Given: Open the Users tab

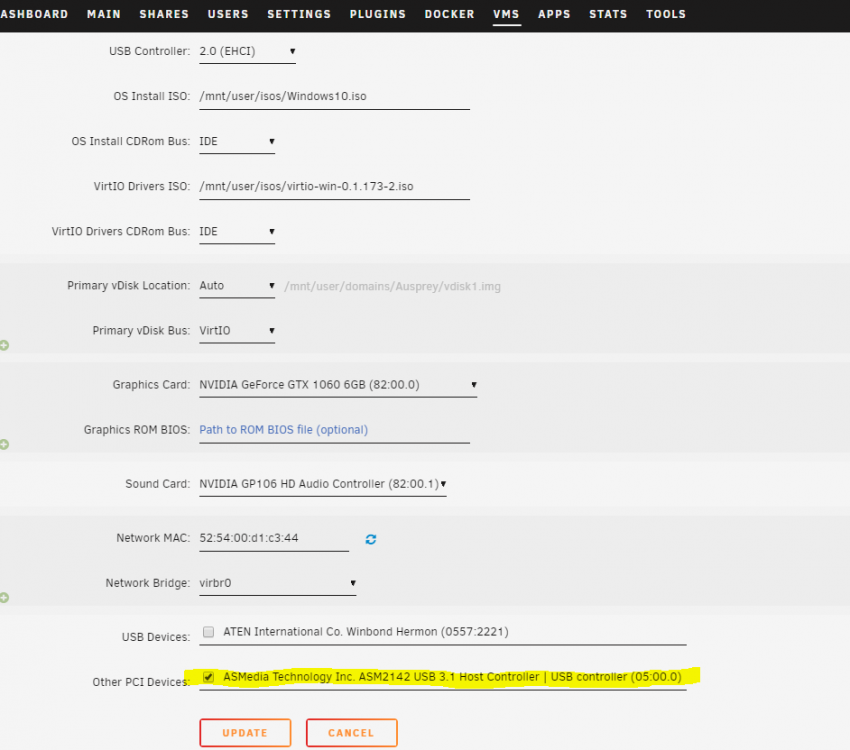Looking at the screenshot, I should 228,14.
